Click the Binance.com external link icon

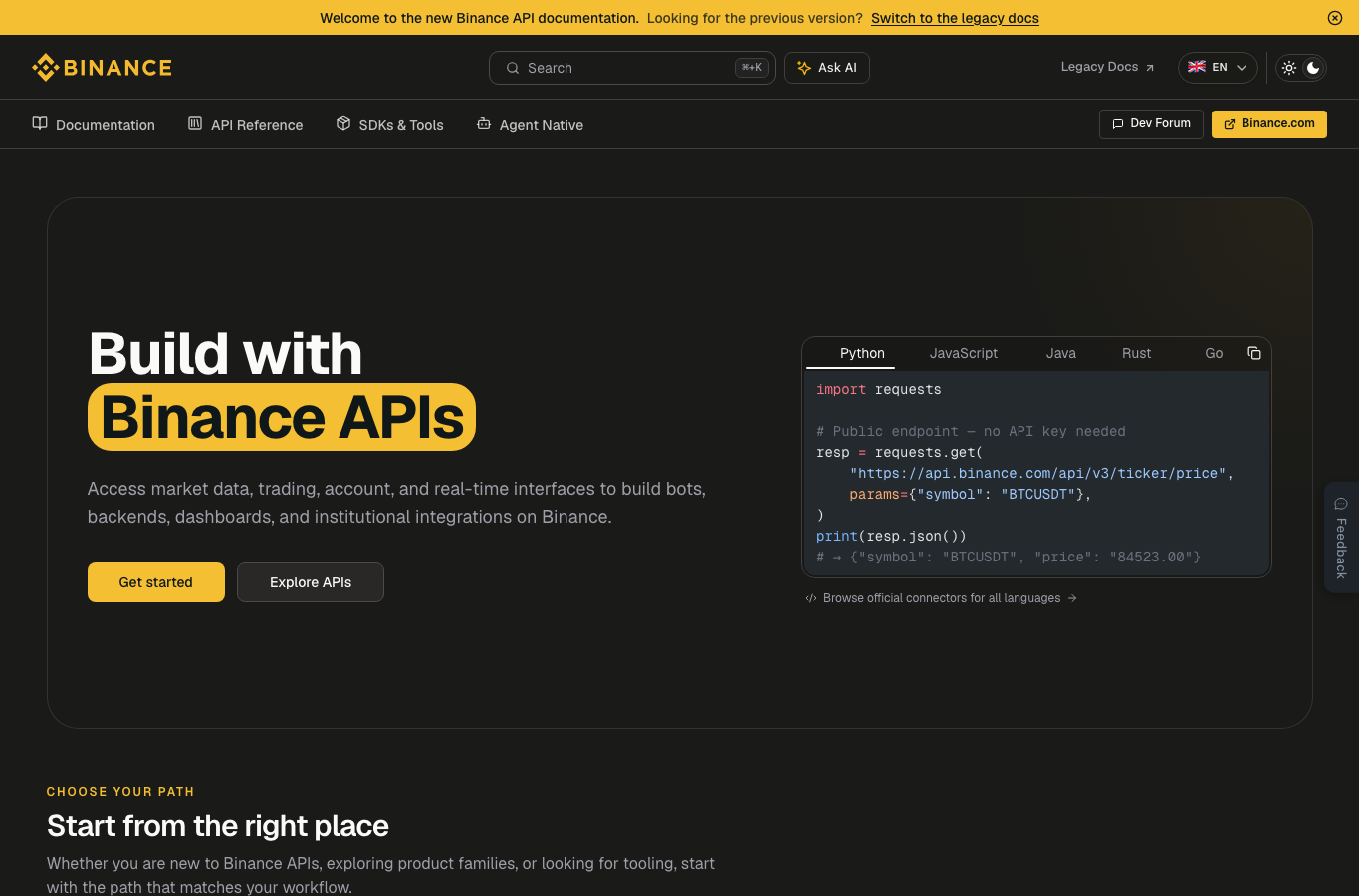coord(1230,124)
